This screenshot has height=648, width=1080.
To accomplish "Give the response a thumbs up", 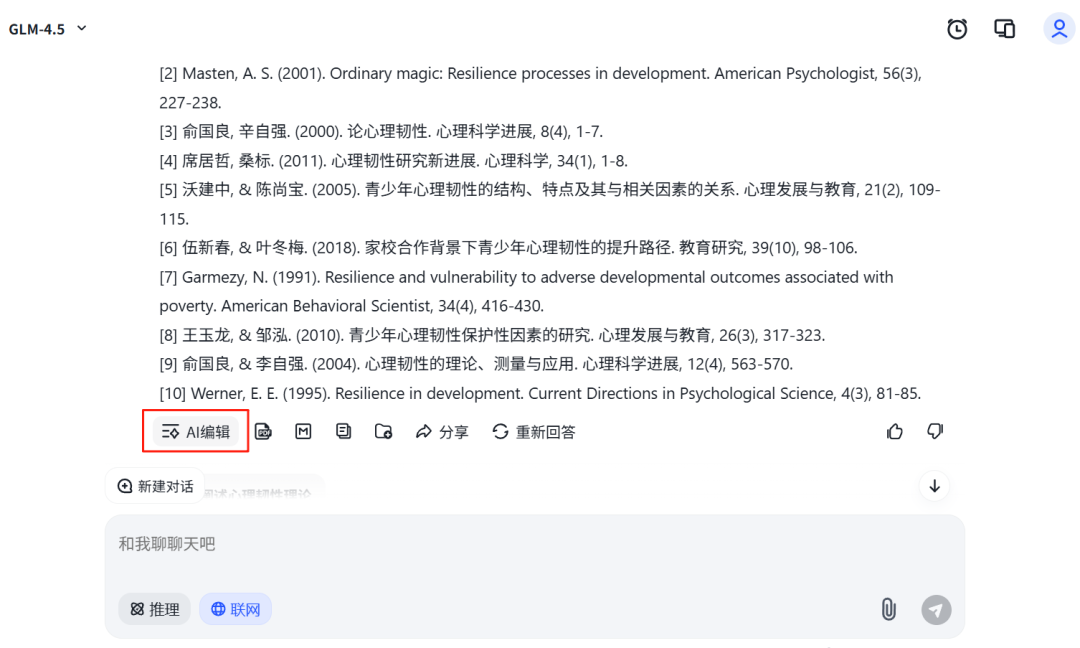I will (895, 431).
